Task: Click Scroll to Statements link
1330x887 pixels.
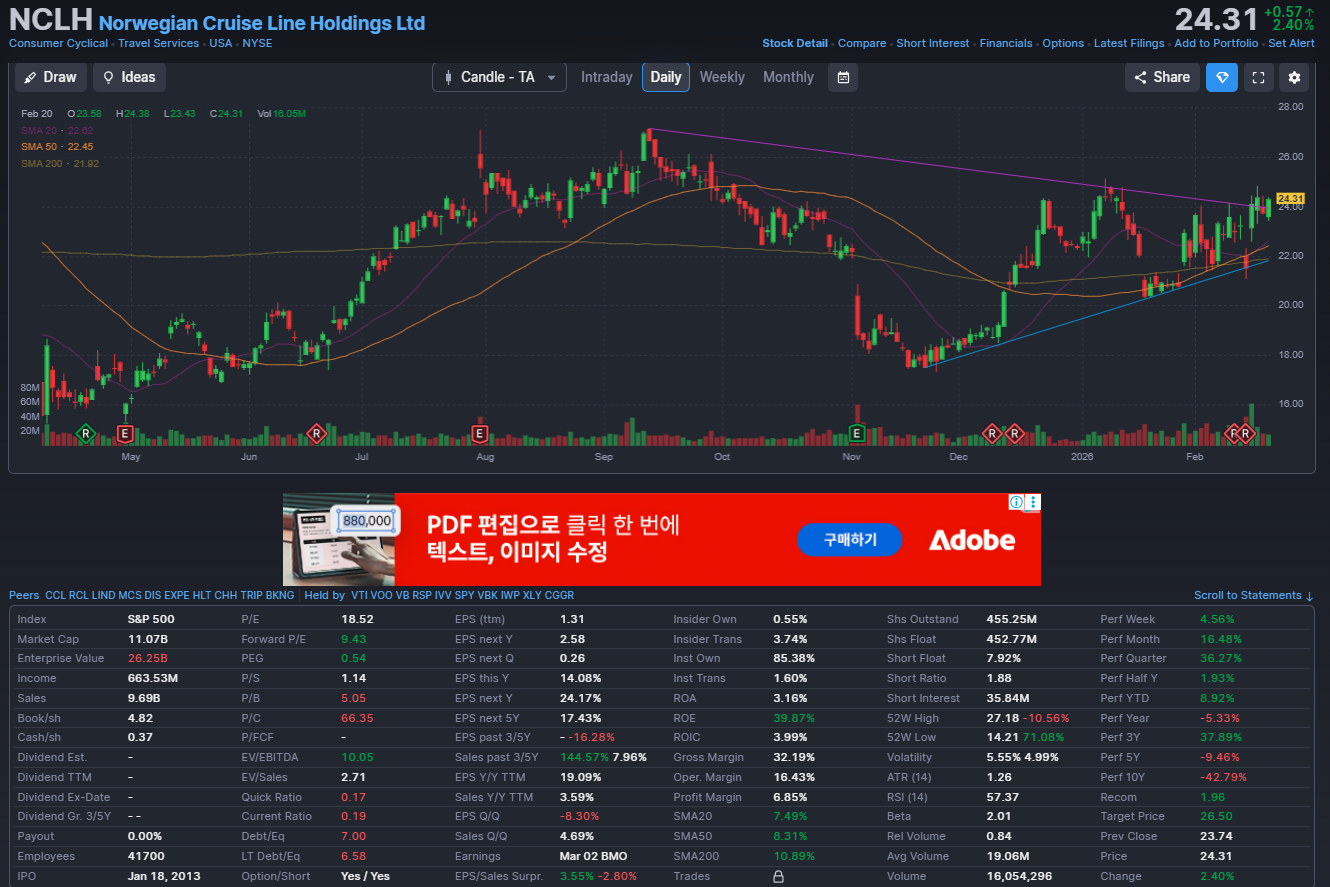Action: click(1253, 595)
